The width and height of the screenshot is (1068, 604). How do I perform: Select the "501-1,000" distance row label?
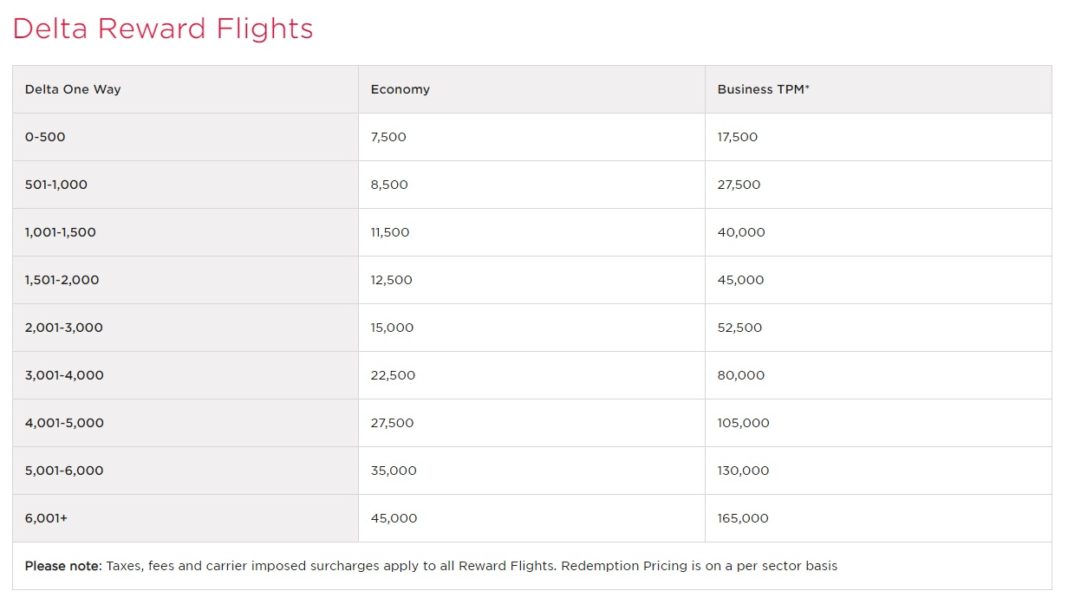(x=56, y=185)
